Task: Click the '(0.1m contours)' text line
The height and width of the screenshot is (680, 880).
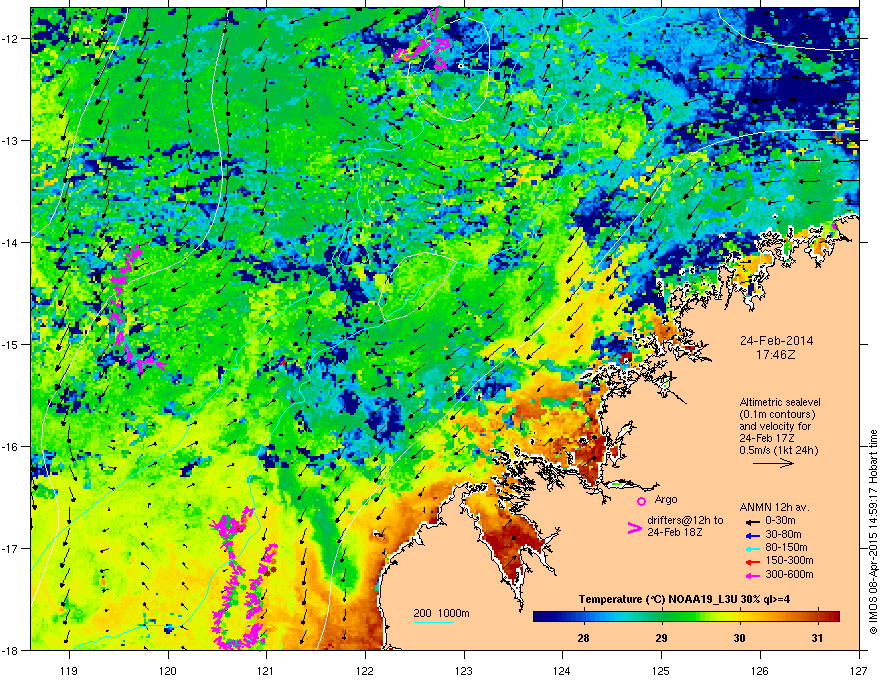Action: (x=777, y=415)
